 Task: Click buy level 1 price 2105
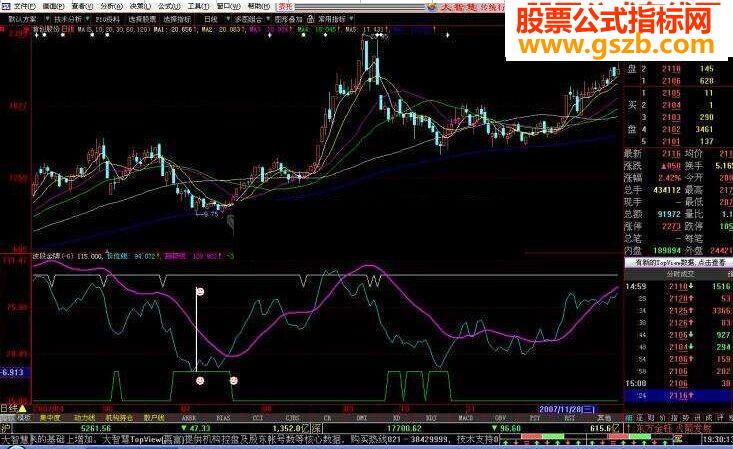click(x=671, y=93)
